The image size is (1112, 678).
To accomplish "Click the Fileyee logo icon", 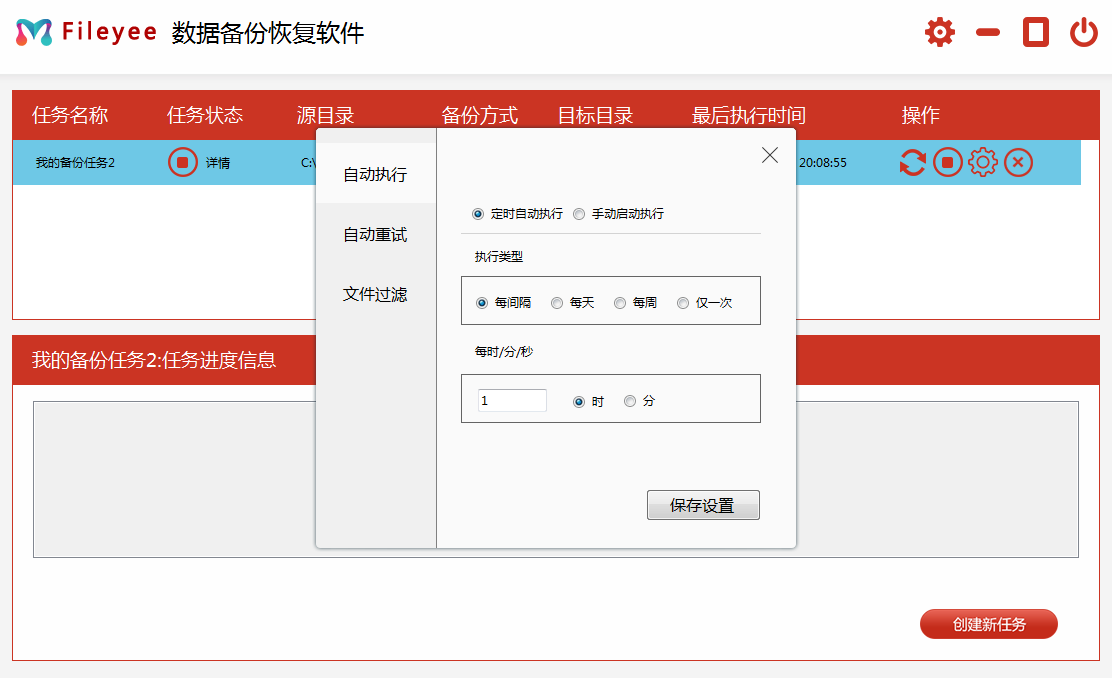I will 34,32.
